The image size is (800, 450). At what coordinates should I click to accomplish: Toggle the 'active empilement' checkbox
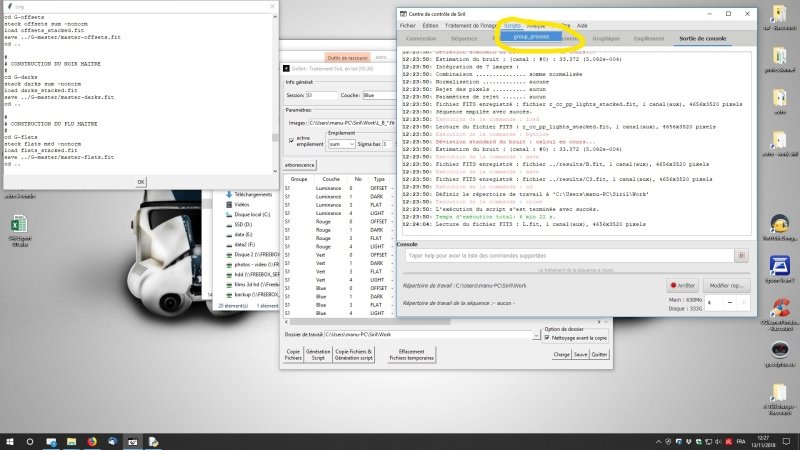(x=291, y=140)
